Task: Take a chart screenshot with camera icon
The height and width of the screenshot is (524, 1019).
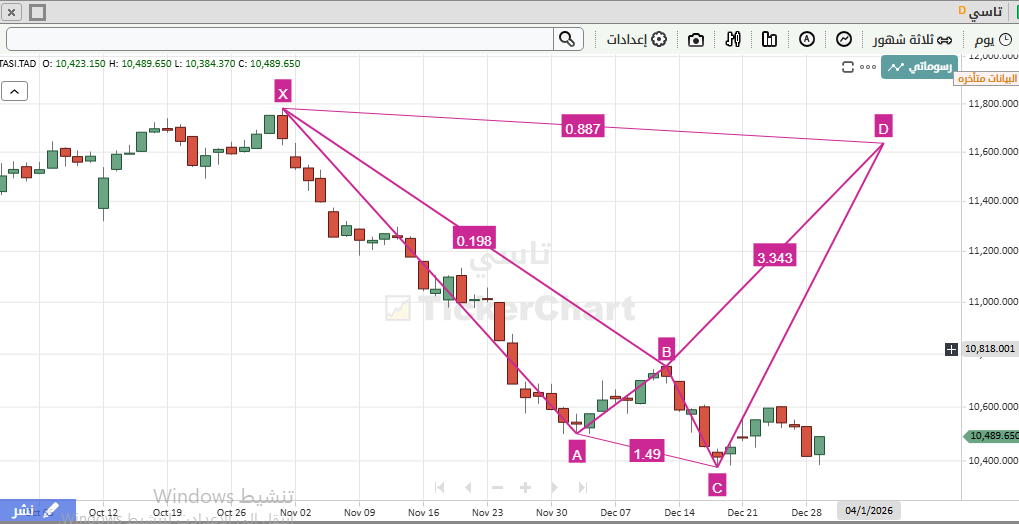Action: pyautogui.click(x=696, y=39)
